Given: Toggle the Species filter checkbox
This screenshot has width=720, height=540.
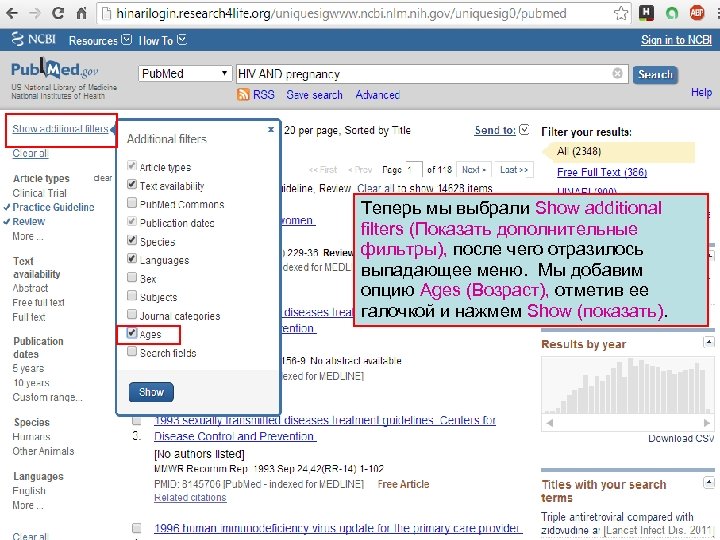Looking at the screenshot, I should click(x=132, y=240).
